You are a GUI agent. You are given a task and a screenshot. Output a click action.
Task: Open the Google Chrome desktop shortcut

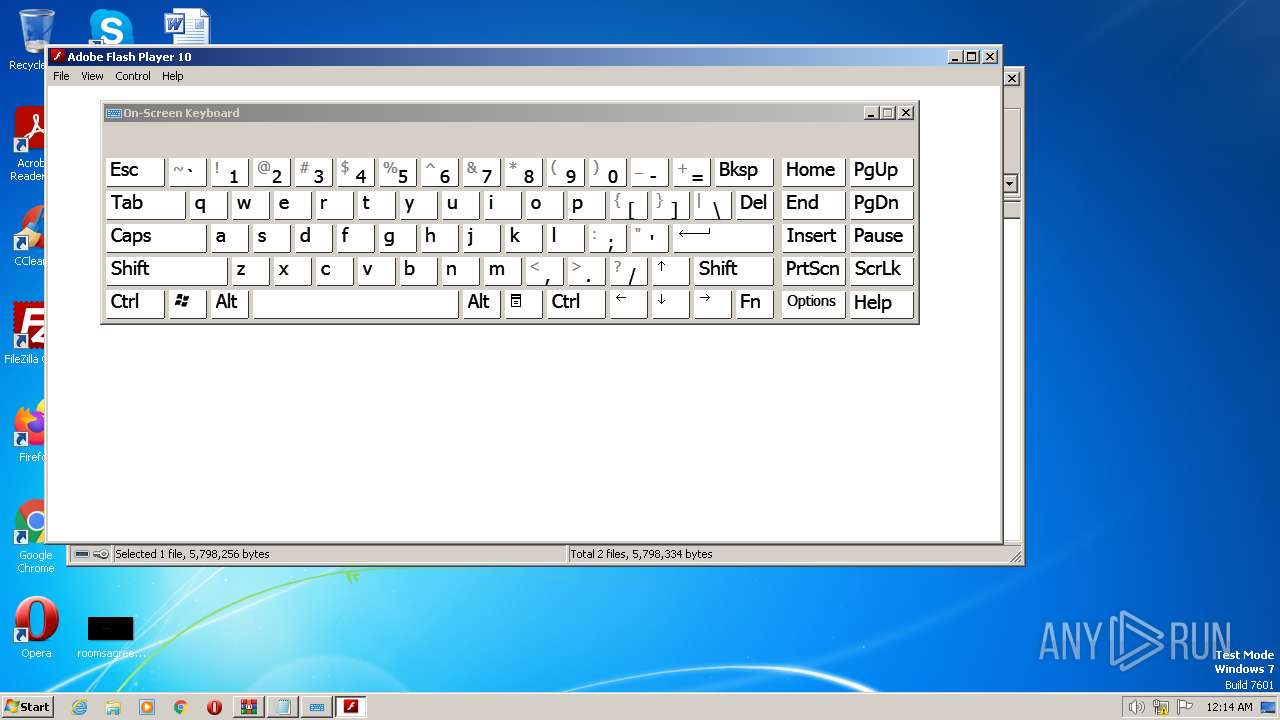(x=35, y=536)
